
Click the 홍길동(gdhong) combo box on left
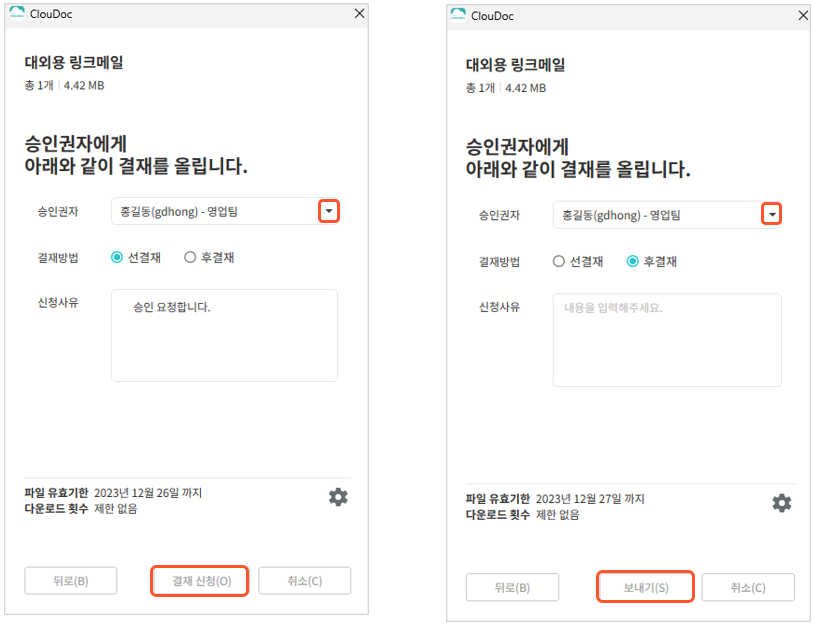(x=225, y=211)
